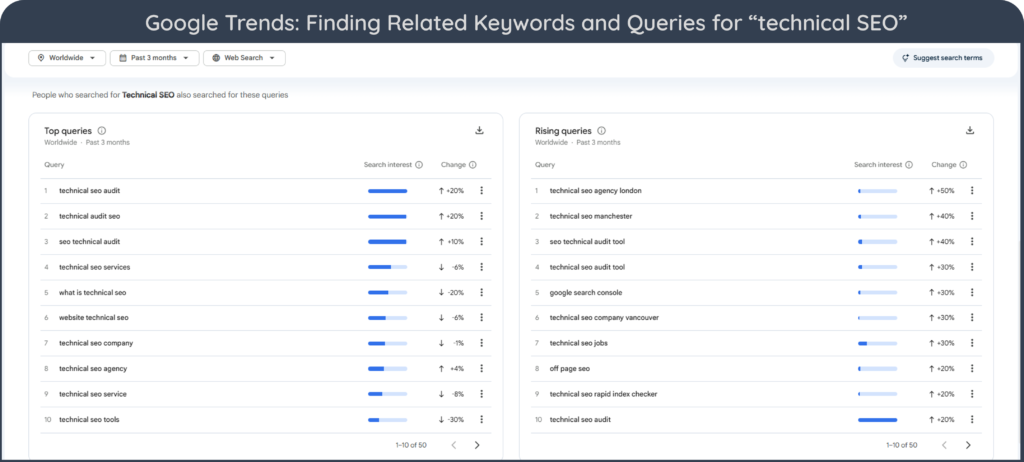The image size is (1024, 462).
Task: Click Search interest info icon in Top queries
Action: click(419, 165)
